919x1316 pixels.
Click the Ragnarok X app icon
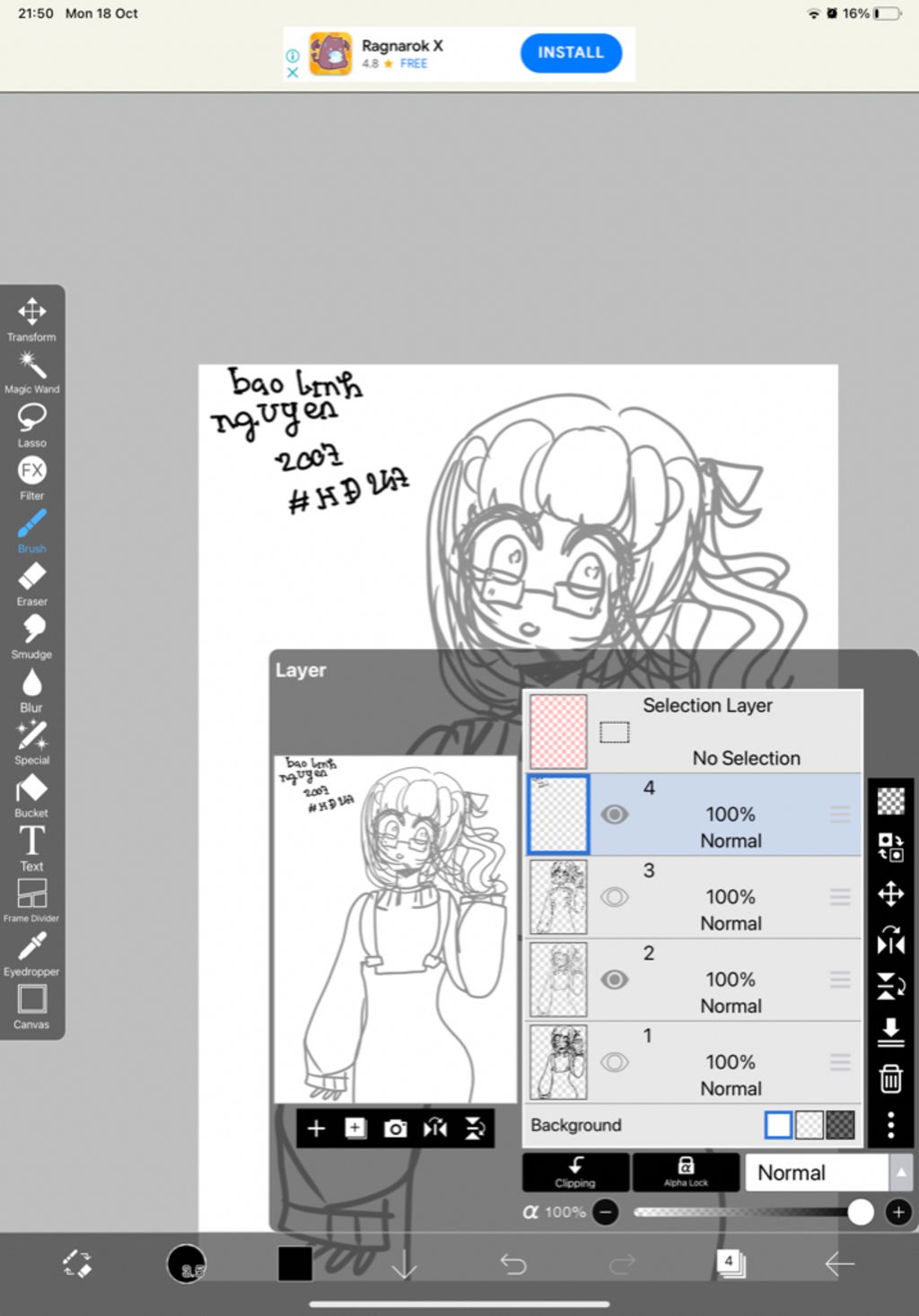click(331, 54)
